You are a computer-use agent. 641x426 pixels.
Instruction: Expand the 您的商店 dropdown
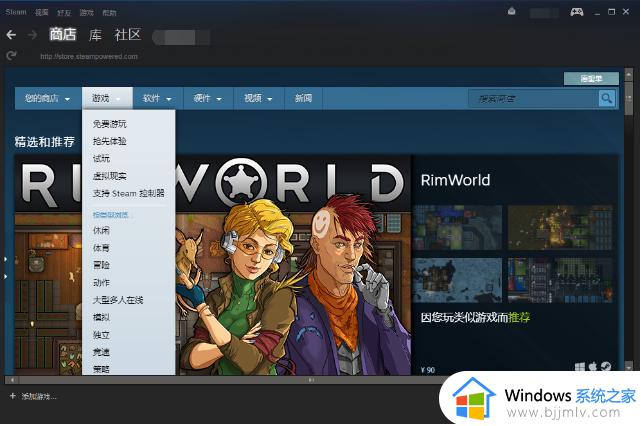(x=48, y=99)
